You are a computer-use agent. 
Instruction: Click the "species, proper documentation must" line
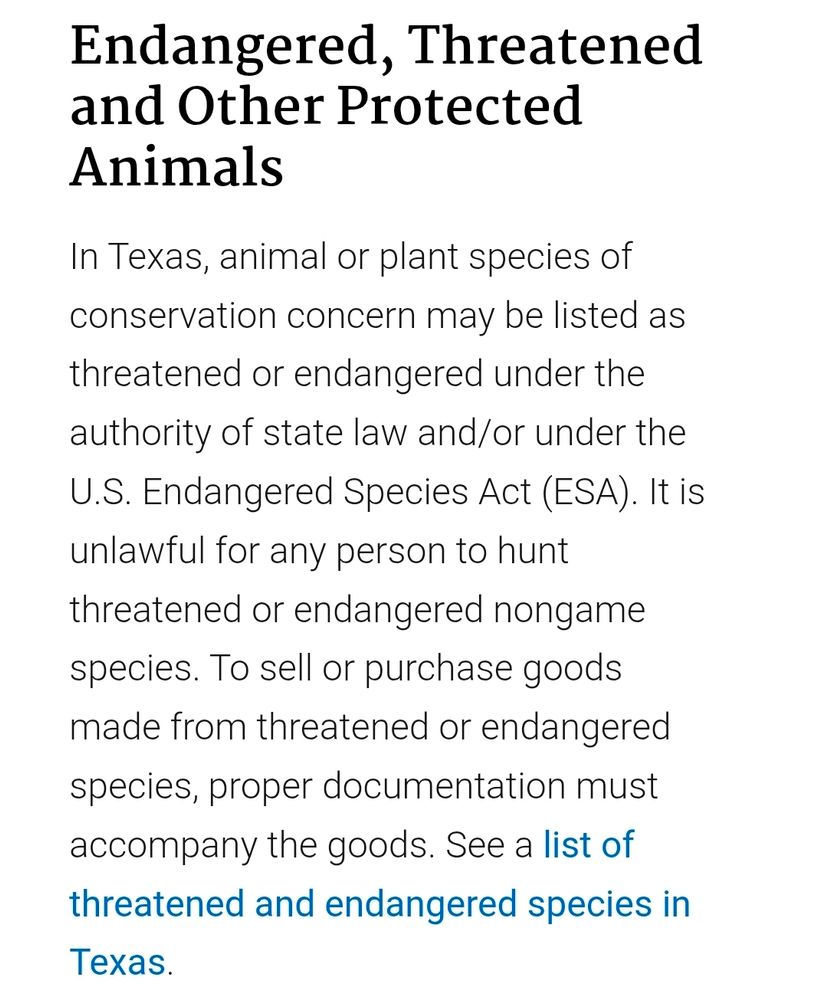(x=364, y=786)
